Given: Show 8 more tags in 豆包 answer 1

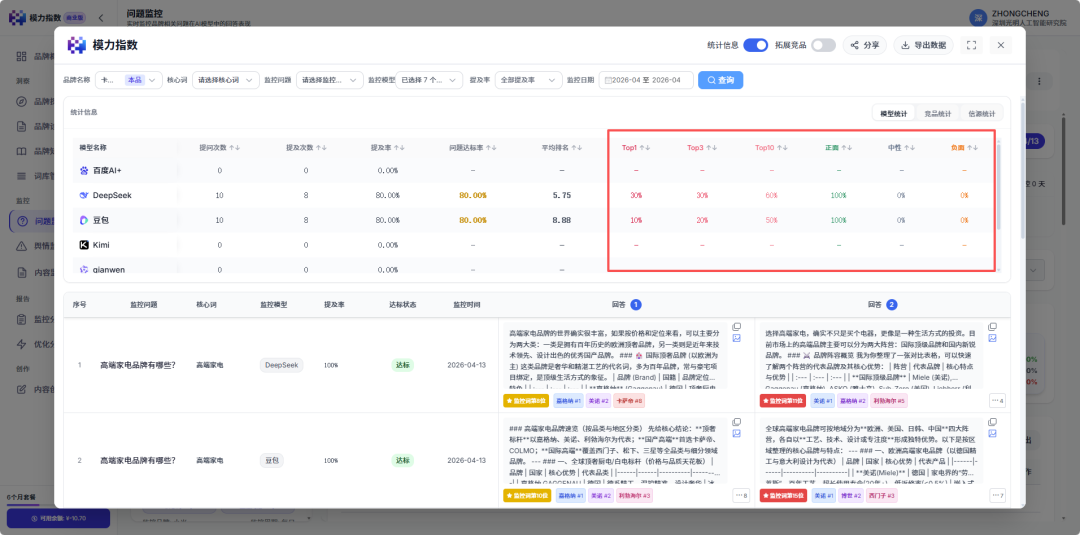Looking at the screenshot, I should click(741, 495).
